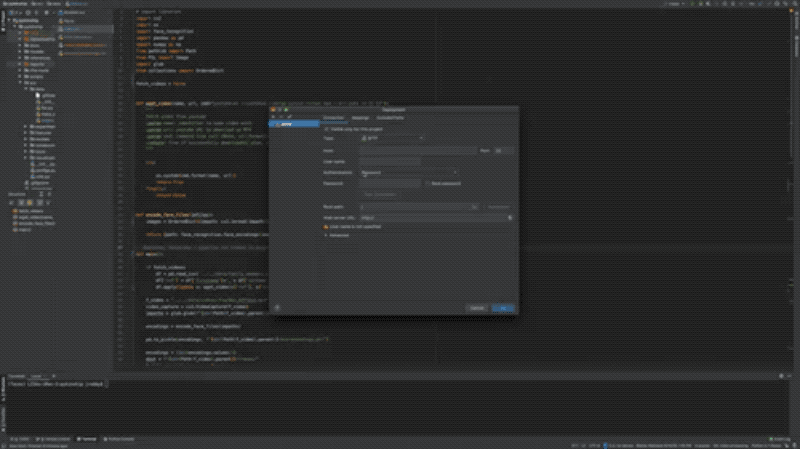Switch to the Connection tab
The width and height of the screenshot is (800, 449).
[334, 118]
